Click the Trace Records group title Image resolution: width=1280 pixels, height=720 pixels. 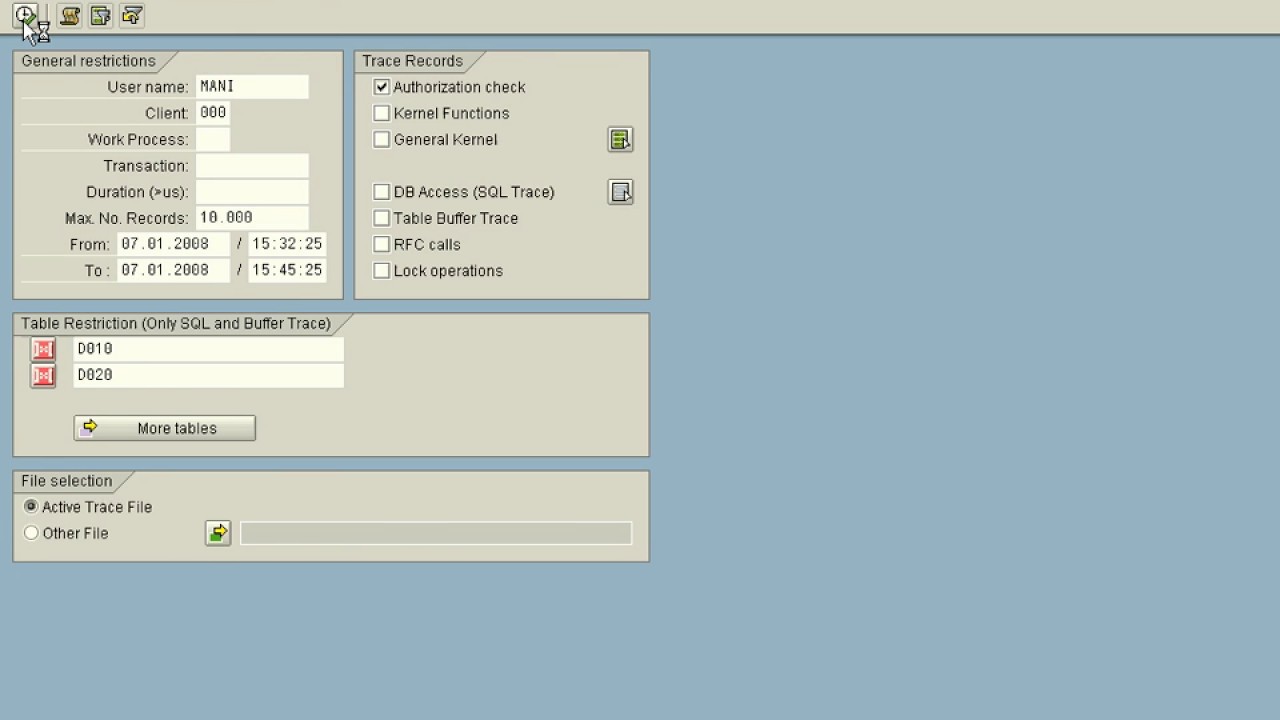pos(412,61)
